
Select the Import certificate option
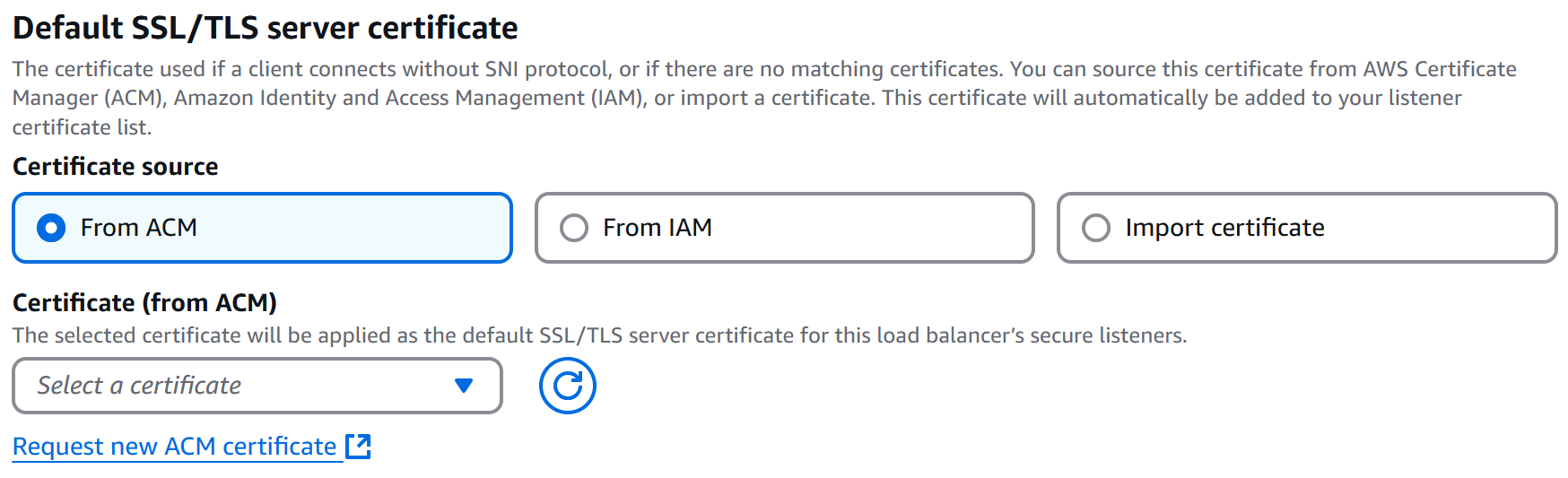(1307, 228)
